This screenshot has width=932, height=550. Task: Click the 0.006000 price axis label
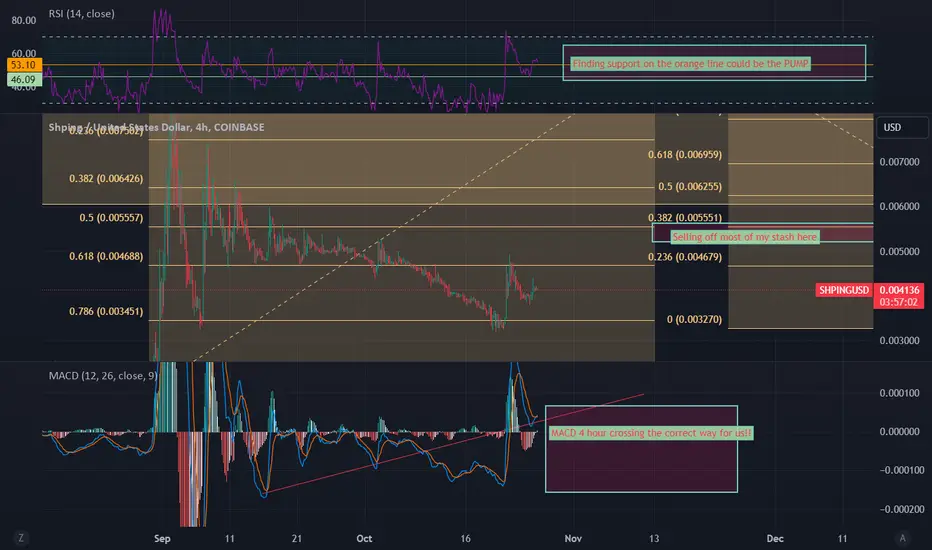[899, 206]
